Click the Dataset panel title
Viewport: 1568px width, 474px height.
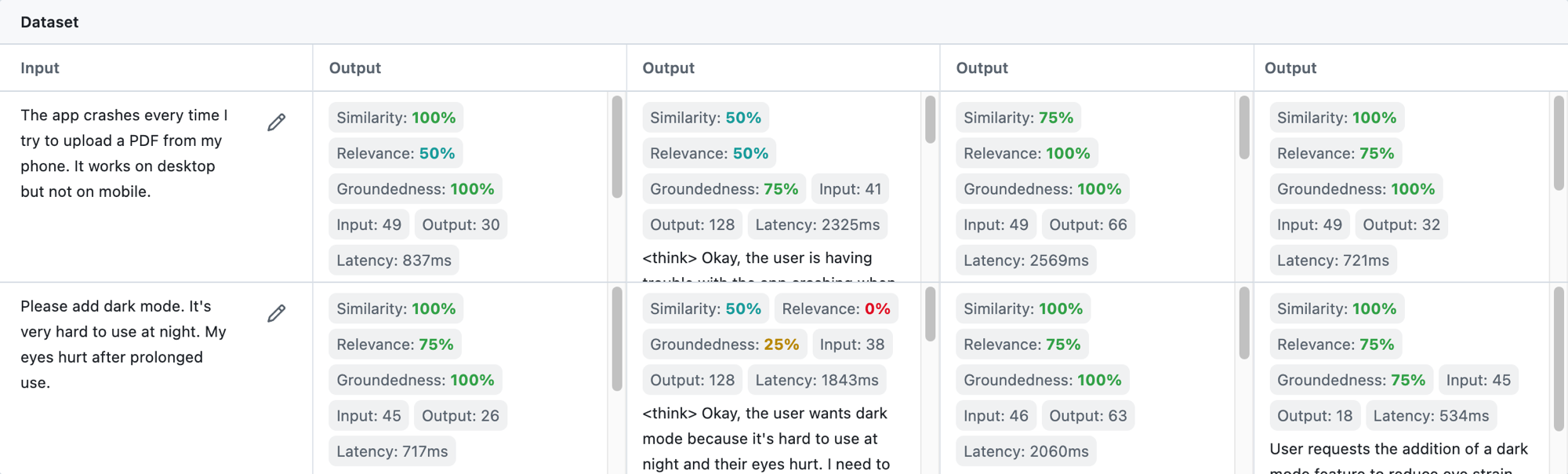[49, 22]
